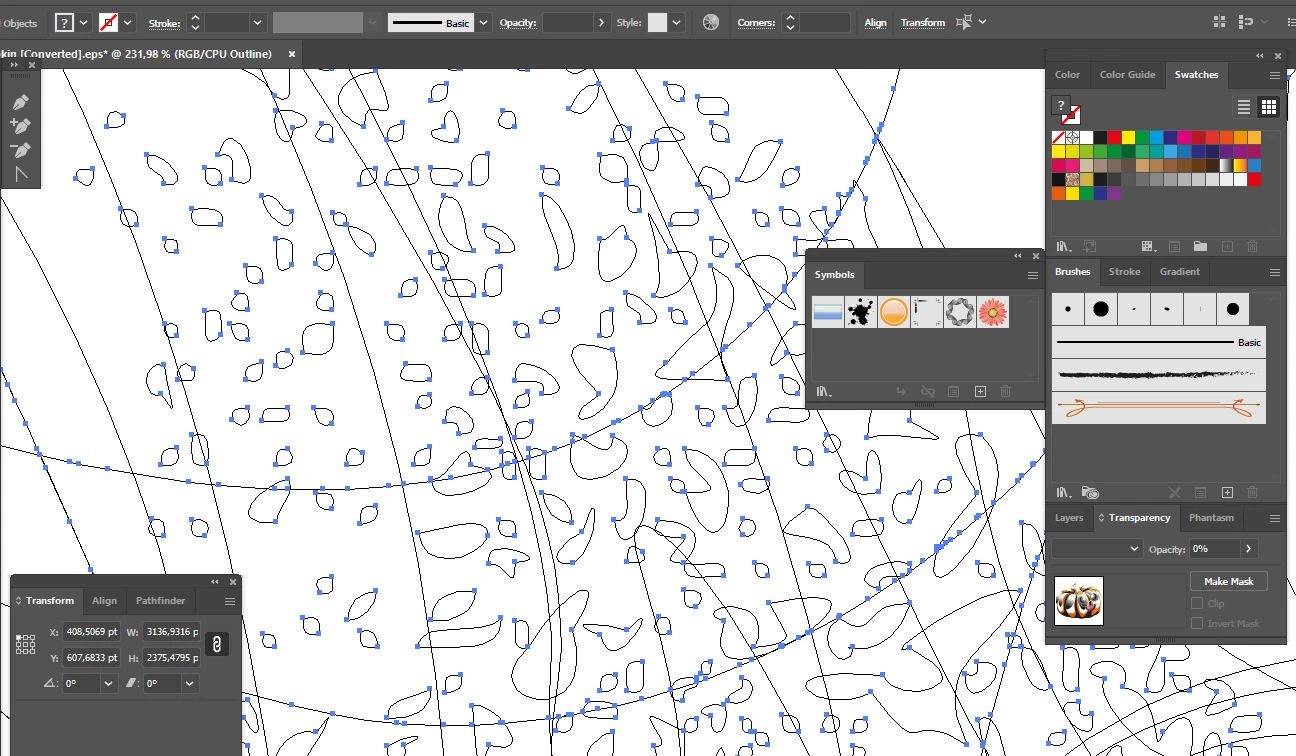The width and height of the screenshot is (1296, 756).
Task: Open the stroke weight dropdown
Action: pyautogui.click(x=258, y=22)
